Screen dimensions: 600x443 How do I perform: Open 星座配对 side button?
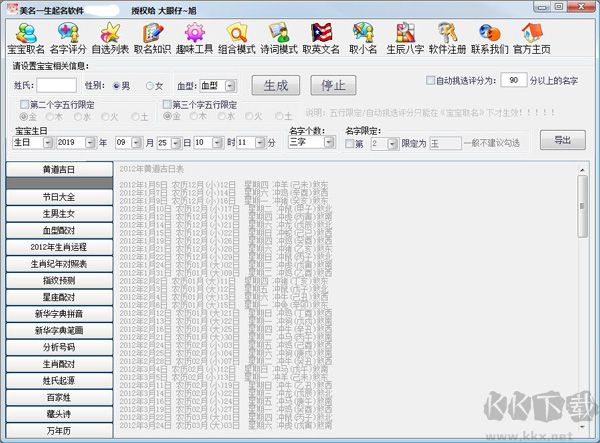point(59,297)
